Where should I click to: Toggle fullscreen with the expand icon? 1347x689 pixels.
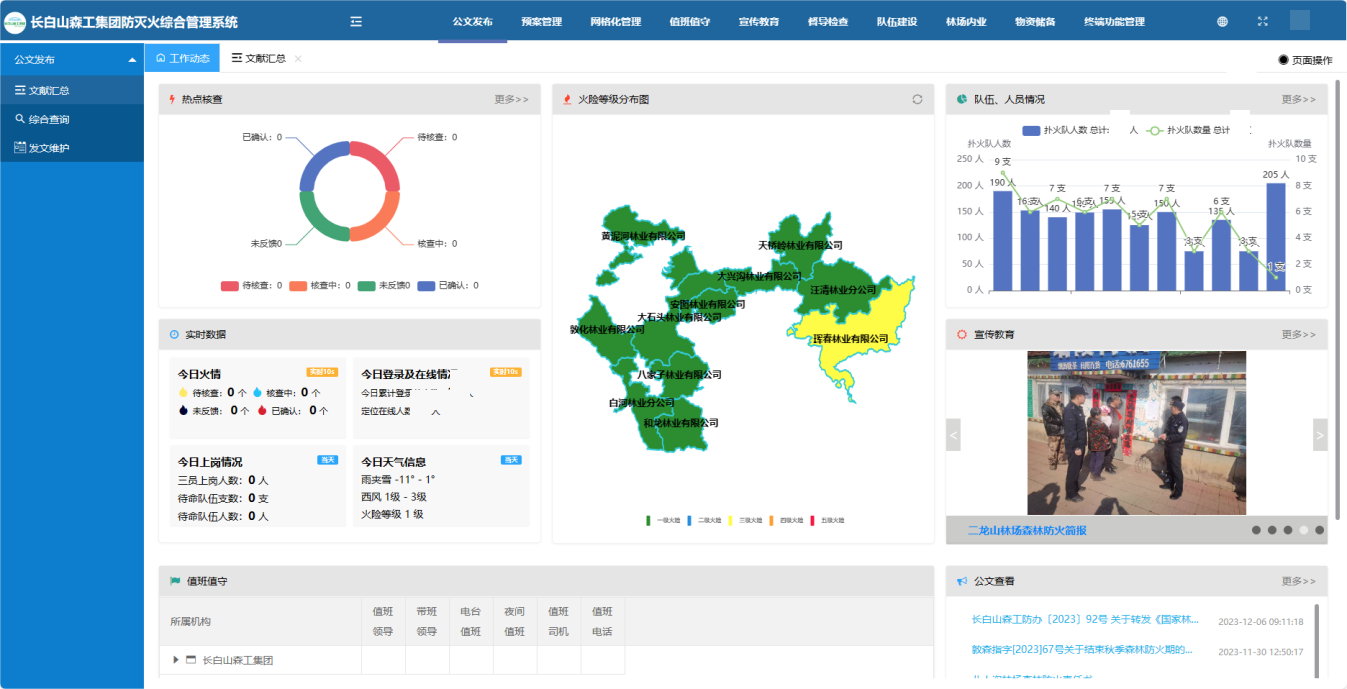pyautogui.click(x=1262, y=21)
